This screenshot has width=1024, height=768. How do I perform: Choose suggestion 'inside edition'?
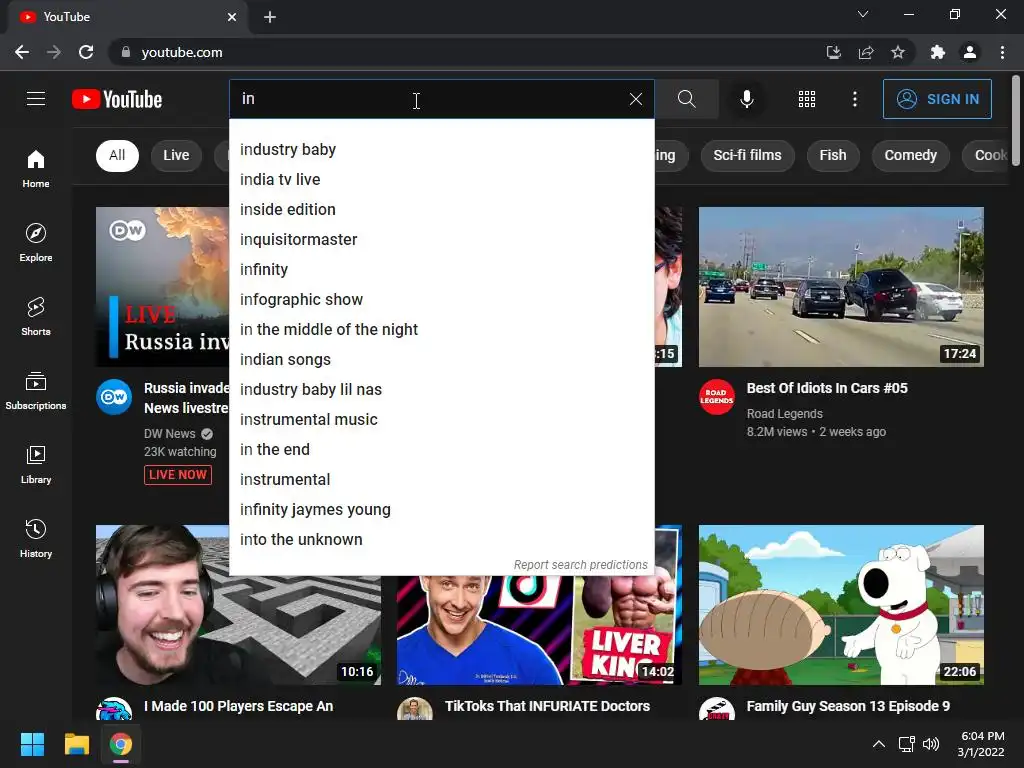click(x=441, y=210)
